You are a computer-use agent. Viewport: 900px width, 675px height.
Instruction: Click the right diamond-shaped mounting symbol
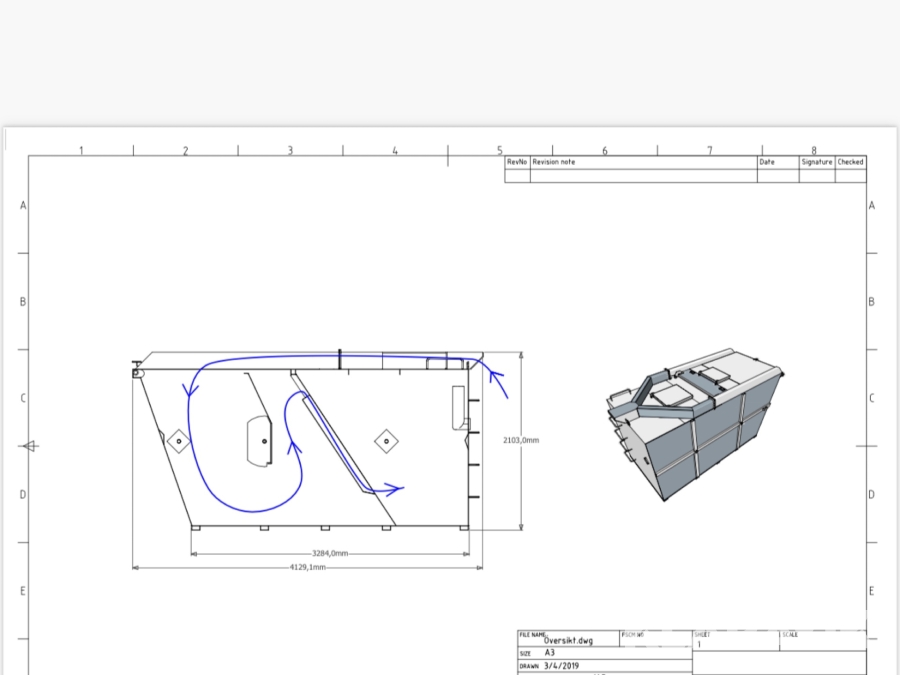click(x=386, y=440)
